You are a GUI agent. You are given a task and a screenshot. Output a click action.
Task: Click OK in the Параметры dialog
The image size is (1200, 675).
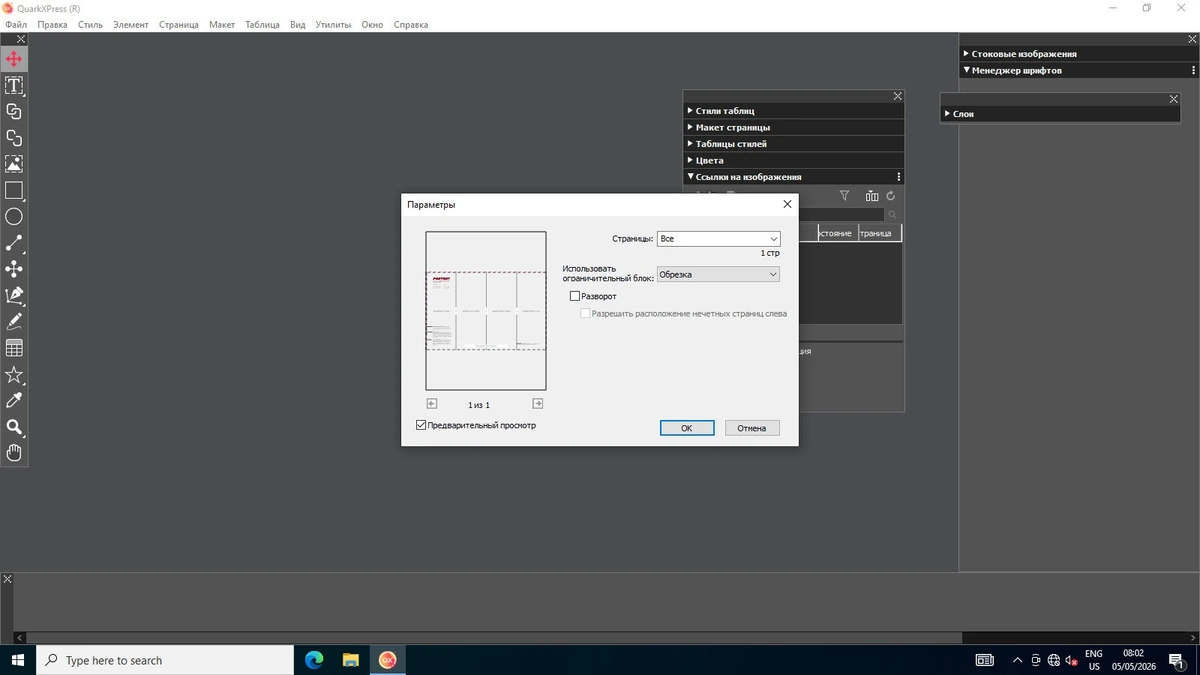point(687,428)
